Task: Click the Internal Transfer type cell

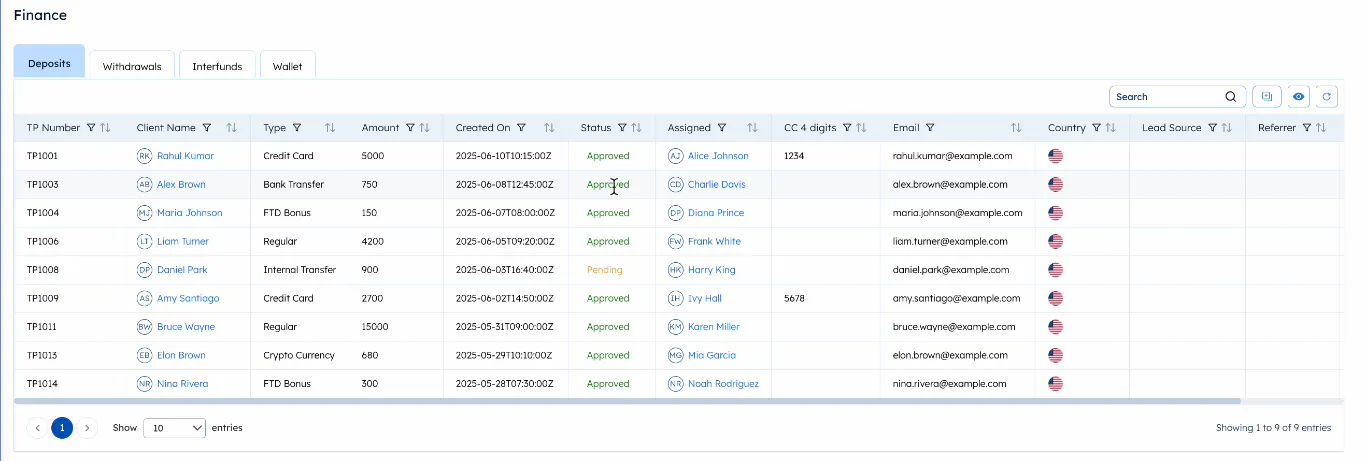Action: (x=299, y=270)
